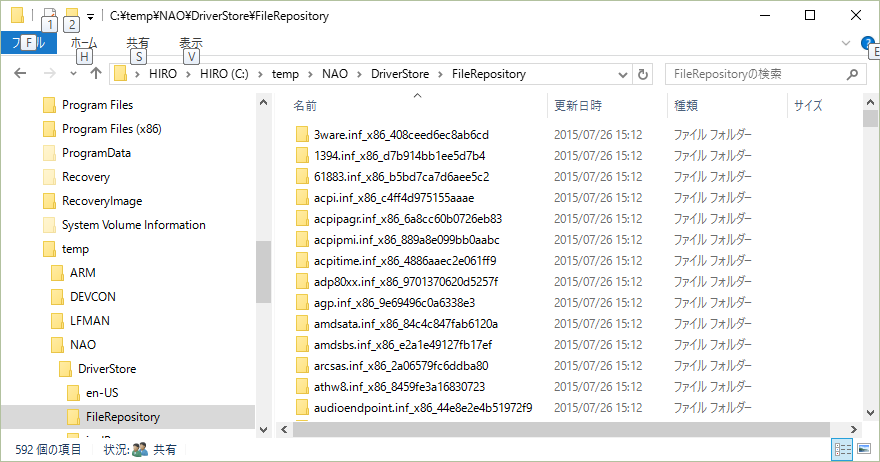The image size is (880, 462).
Task: Switch to details view in status bar
Action: (841, 450)
